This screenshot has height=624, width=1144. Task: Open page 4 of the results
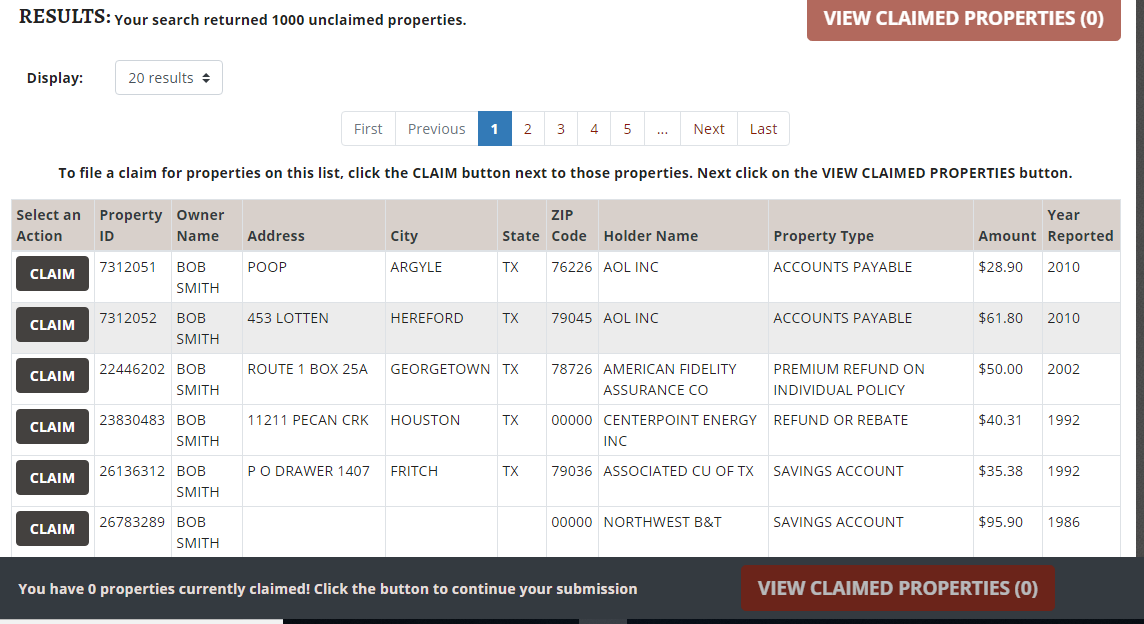click(x=594, y=128)
